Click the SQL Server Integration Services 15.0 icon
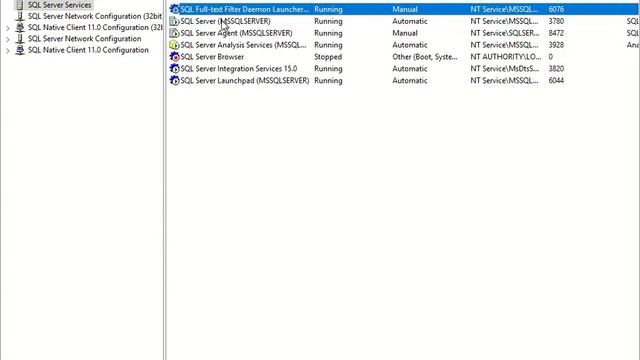 174,69
